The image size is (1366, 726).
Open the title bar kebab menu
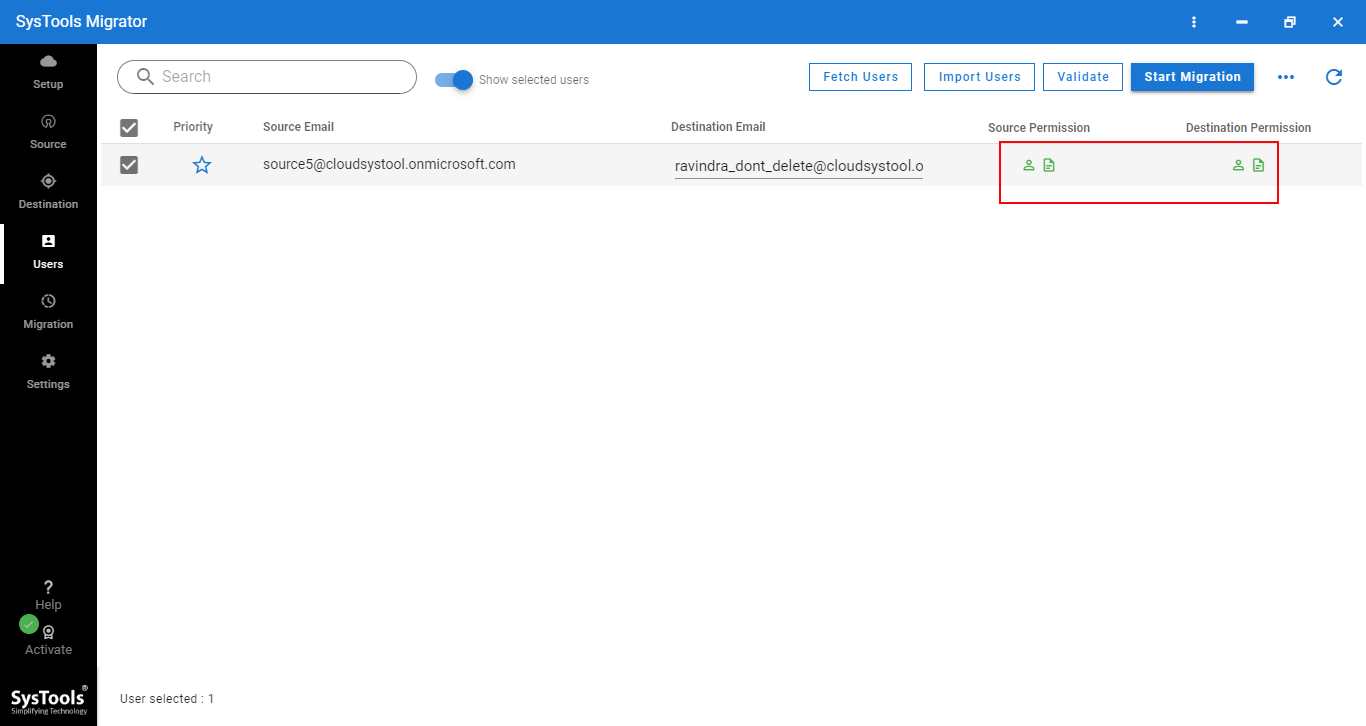coord(1194,22)
